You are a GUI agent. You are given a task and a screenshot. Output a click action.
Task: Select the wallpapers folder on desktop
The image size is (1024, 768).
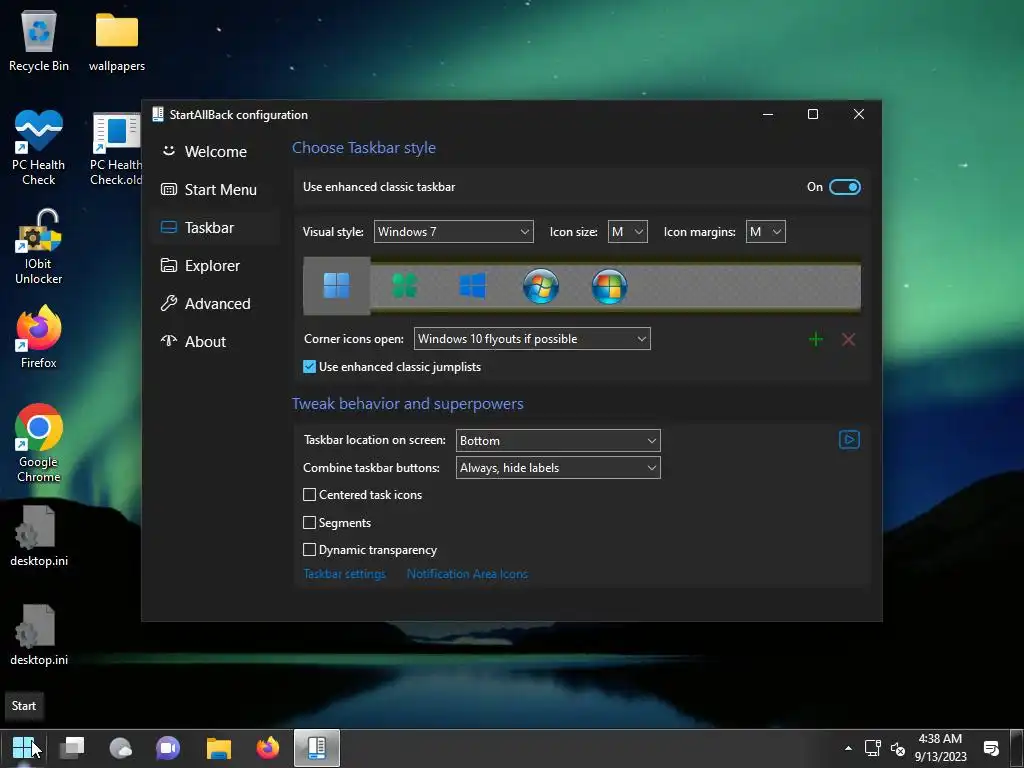click(x=117, y=41)
